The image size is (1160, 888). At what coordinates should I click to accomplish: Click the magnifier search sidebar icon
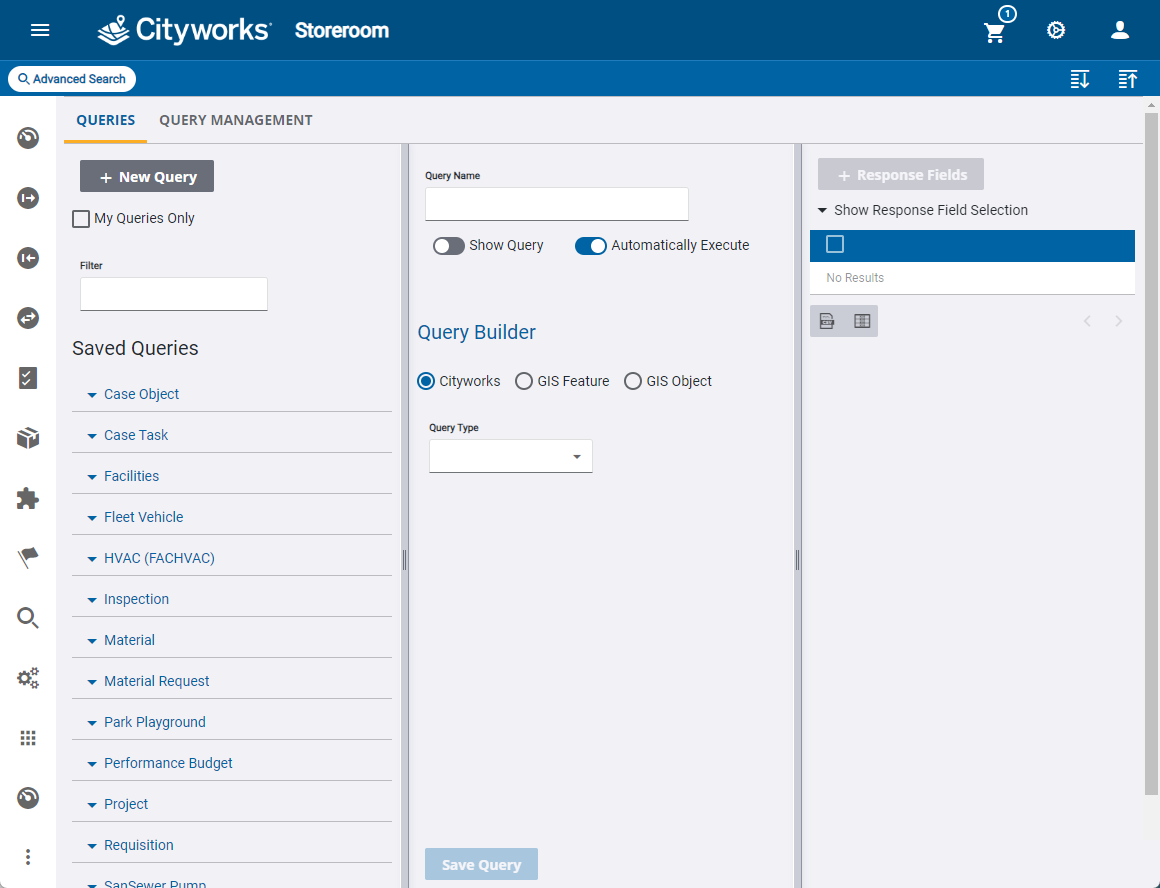pyautogui.click(x=28, y=618)
